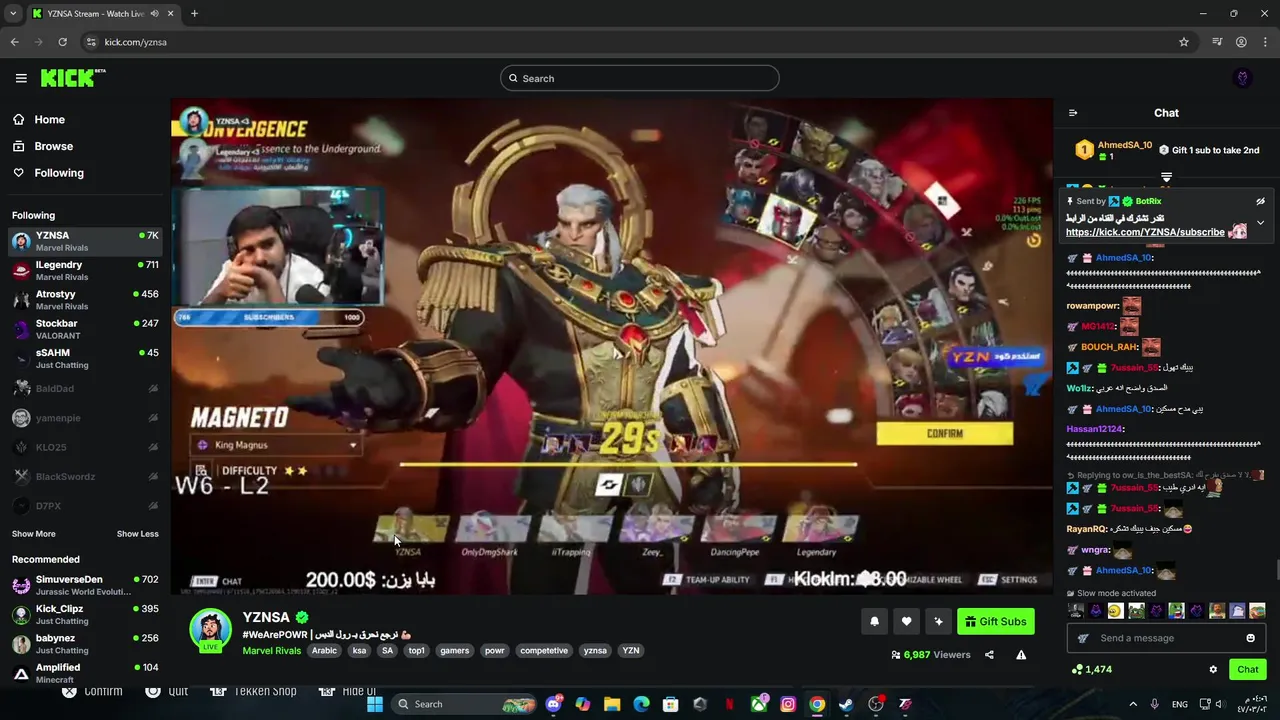The width and height of the screenshot is (1280, 720).
Task: Open Discord from taskbar
Action: coord(554,704)
